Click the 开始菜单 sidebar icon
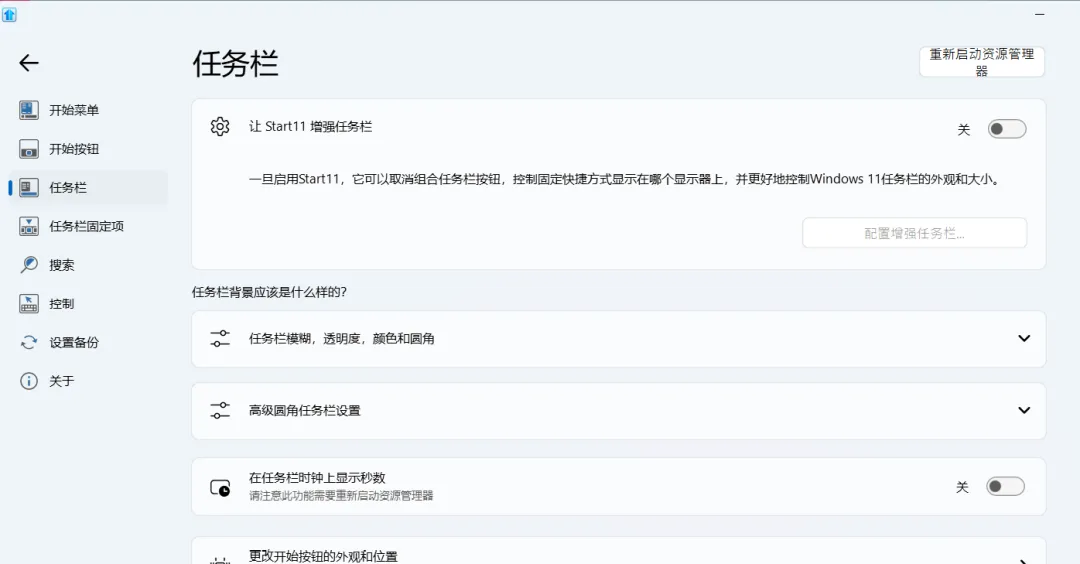1080x564 pixels. [x=29, y=110]
